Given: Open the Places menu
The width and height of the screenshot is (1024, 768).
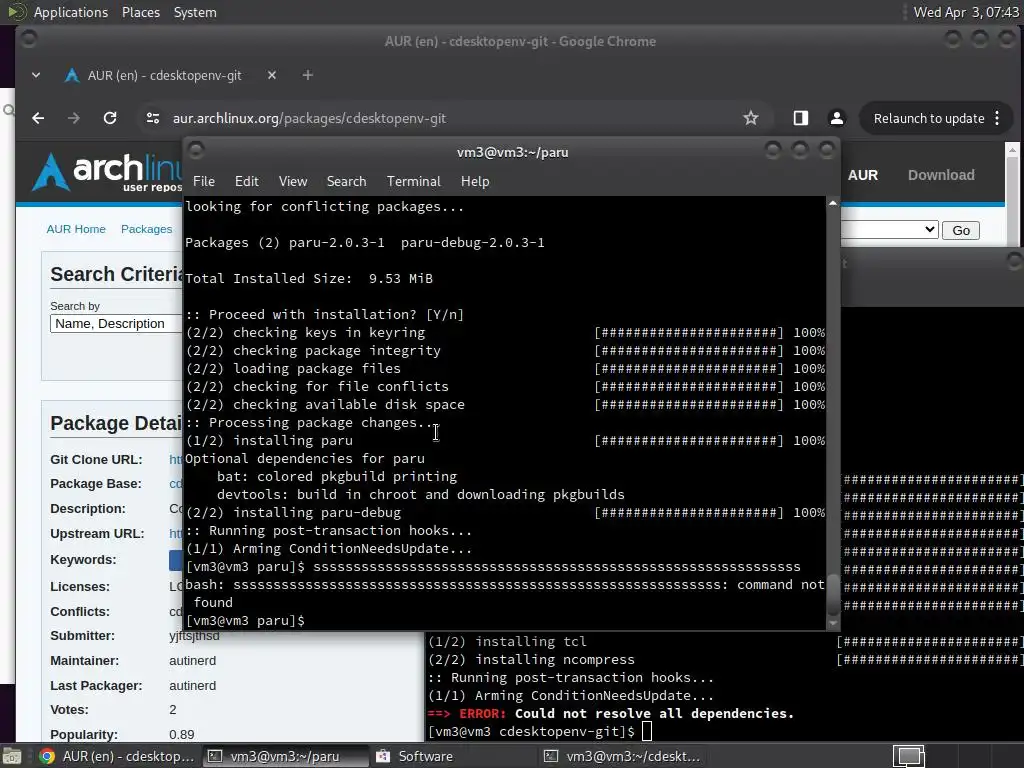Looking at the screenshot, I should coord(141,12).
